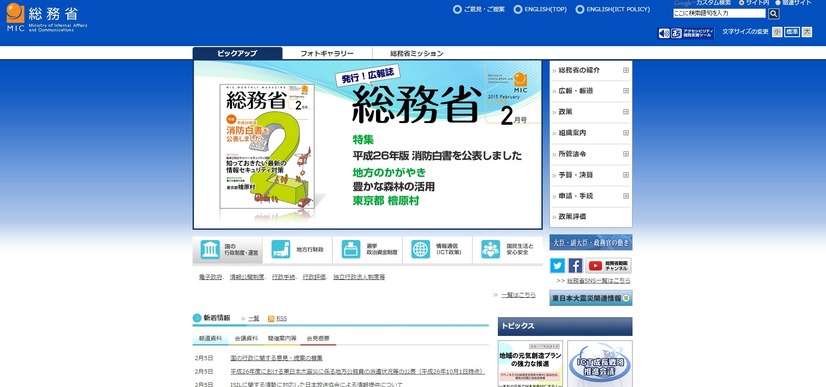Open the ENGLISH(TOP) link
This screenshot has height=387, width=826.
point(540,9)
